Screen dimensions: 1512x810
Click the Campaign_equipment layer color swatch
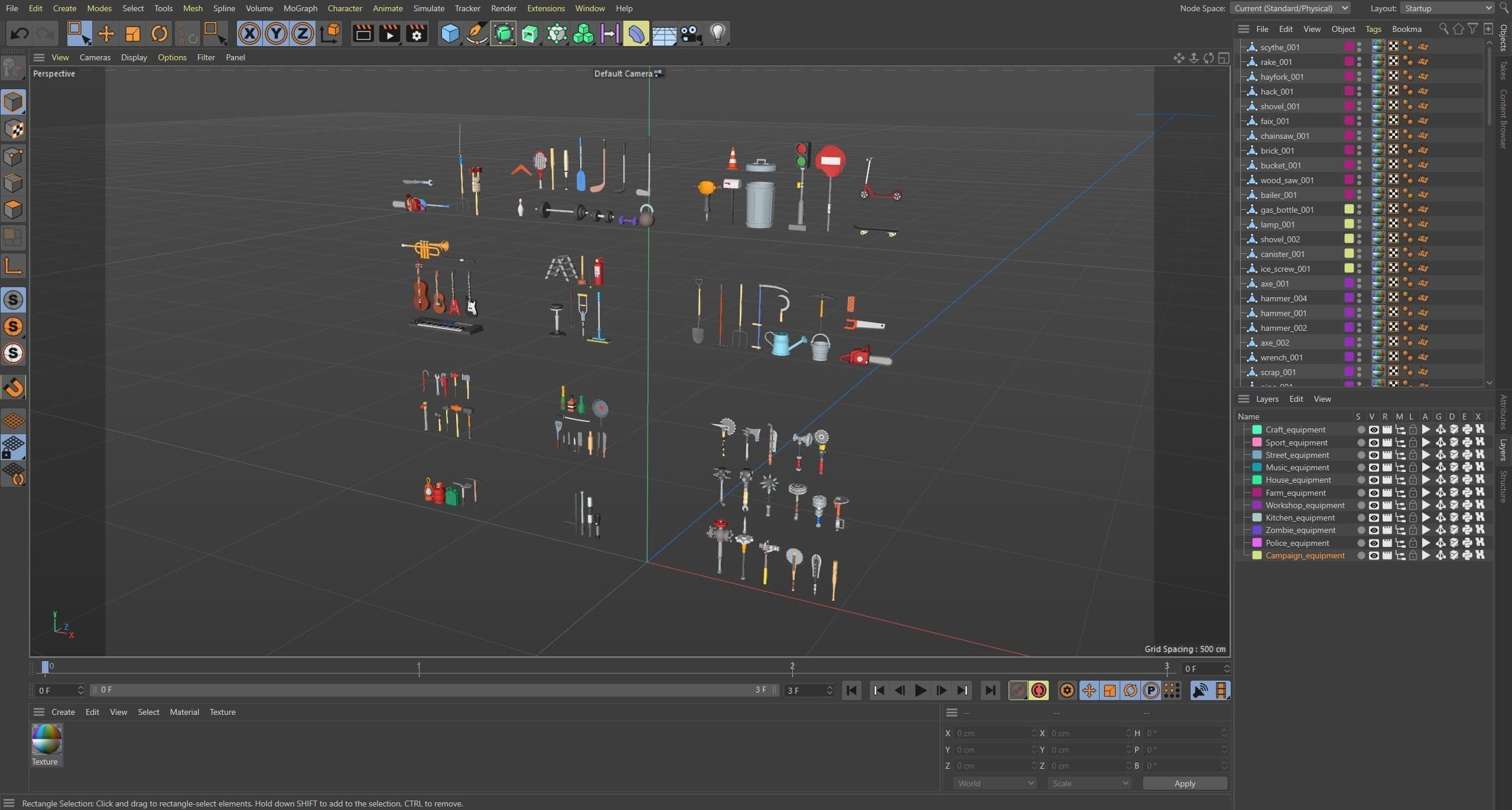[1257, 555]
